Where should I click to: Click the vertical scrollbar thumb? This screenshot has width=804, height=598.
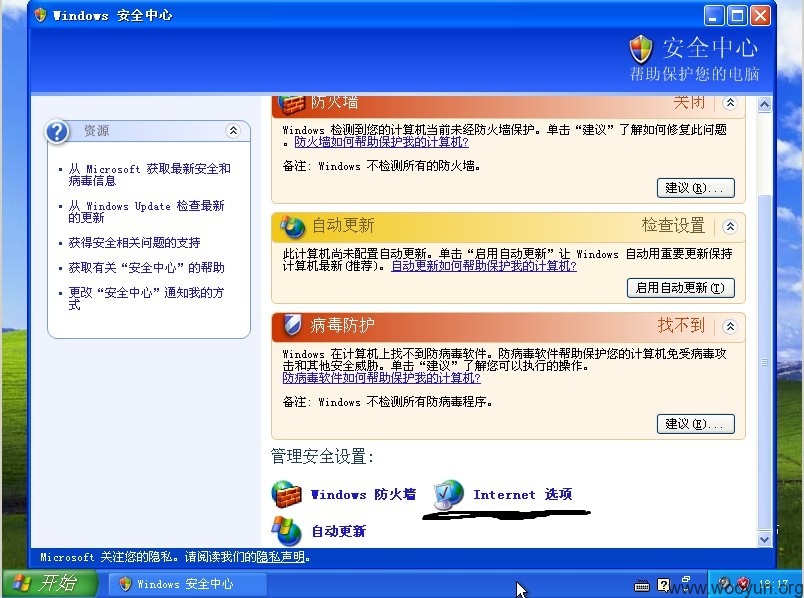[764, 362]
